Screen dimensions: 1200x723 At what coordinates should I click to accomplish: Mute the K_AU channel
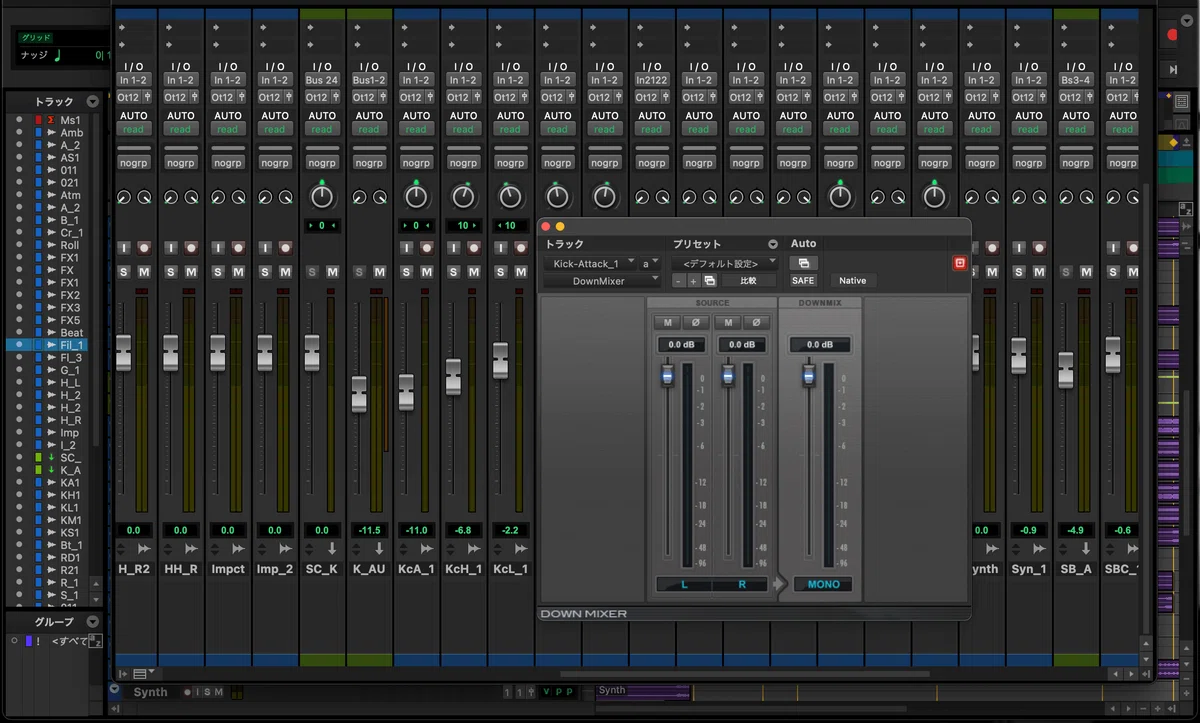click(x=379, y=272)
